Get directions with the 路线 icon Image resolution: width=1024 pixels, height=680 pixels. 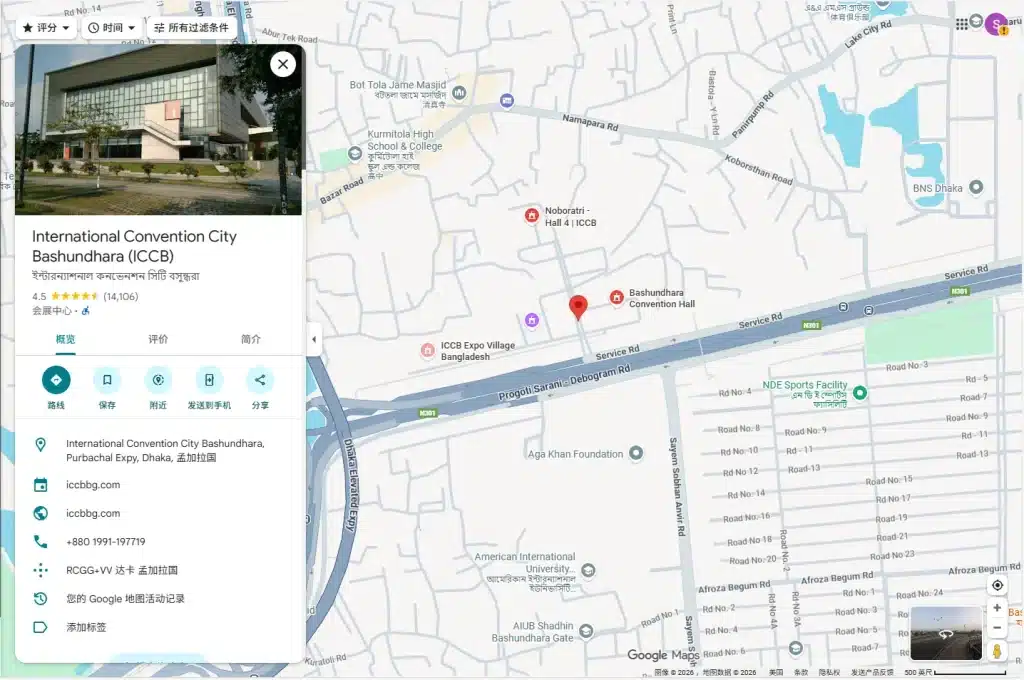pyautogui.click(x=56, y=380)
